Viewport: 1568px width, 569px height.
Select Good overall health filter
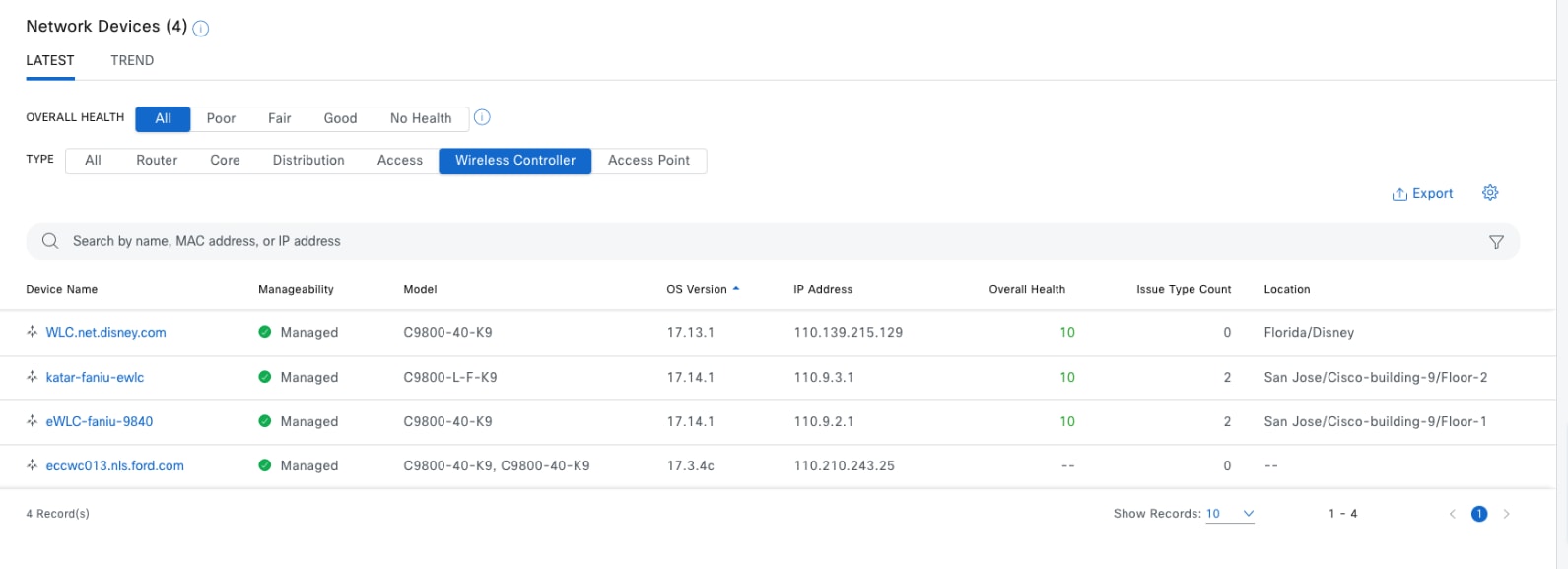[340, 118]
